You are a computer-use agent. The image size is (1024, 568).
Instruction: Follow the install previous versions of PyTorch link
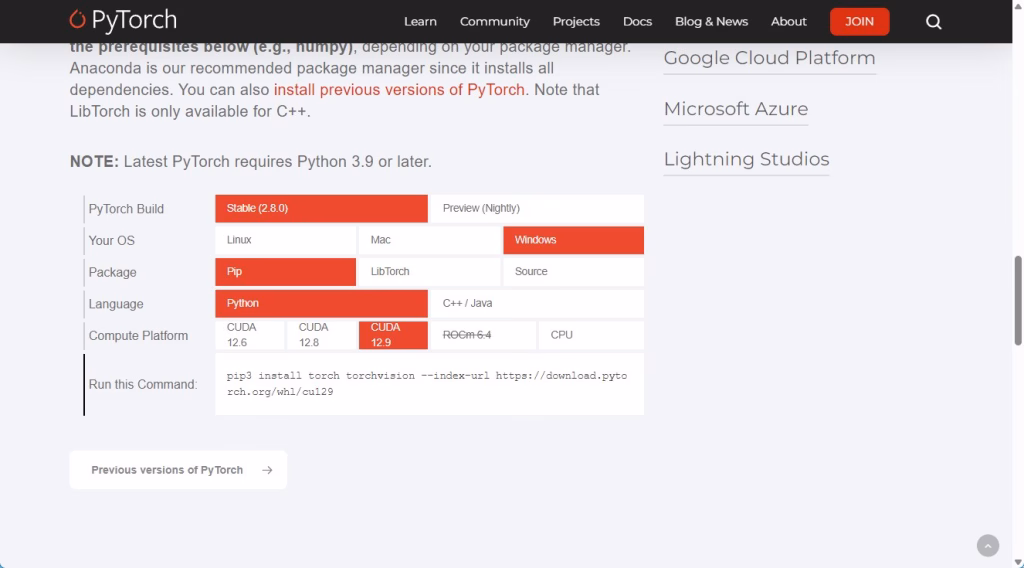point(399,89)
